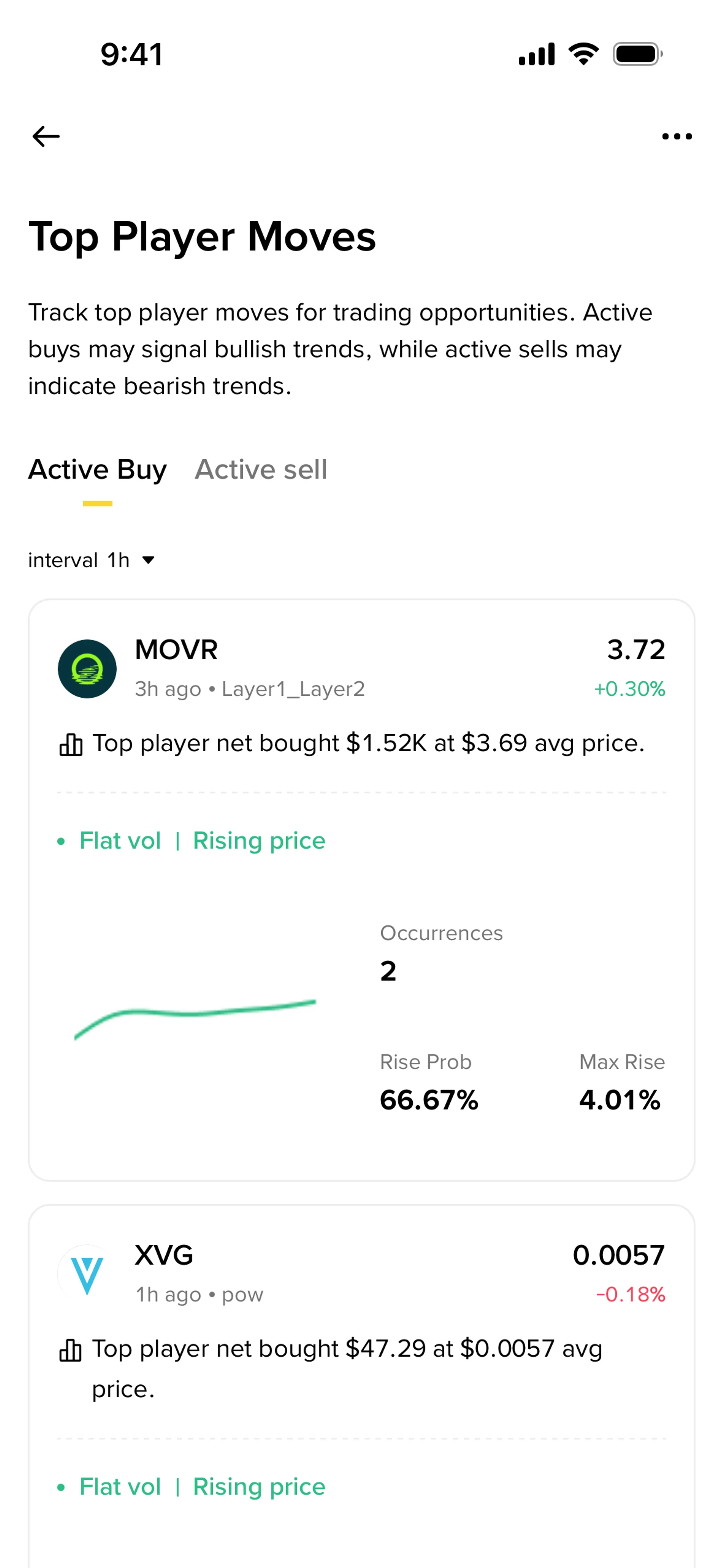The image size is (723, 1568).
Task: Tap the MOVR Rise Prob 66.67% value
Action: click(429, 1100)
